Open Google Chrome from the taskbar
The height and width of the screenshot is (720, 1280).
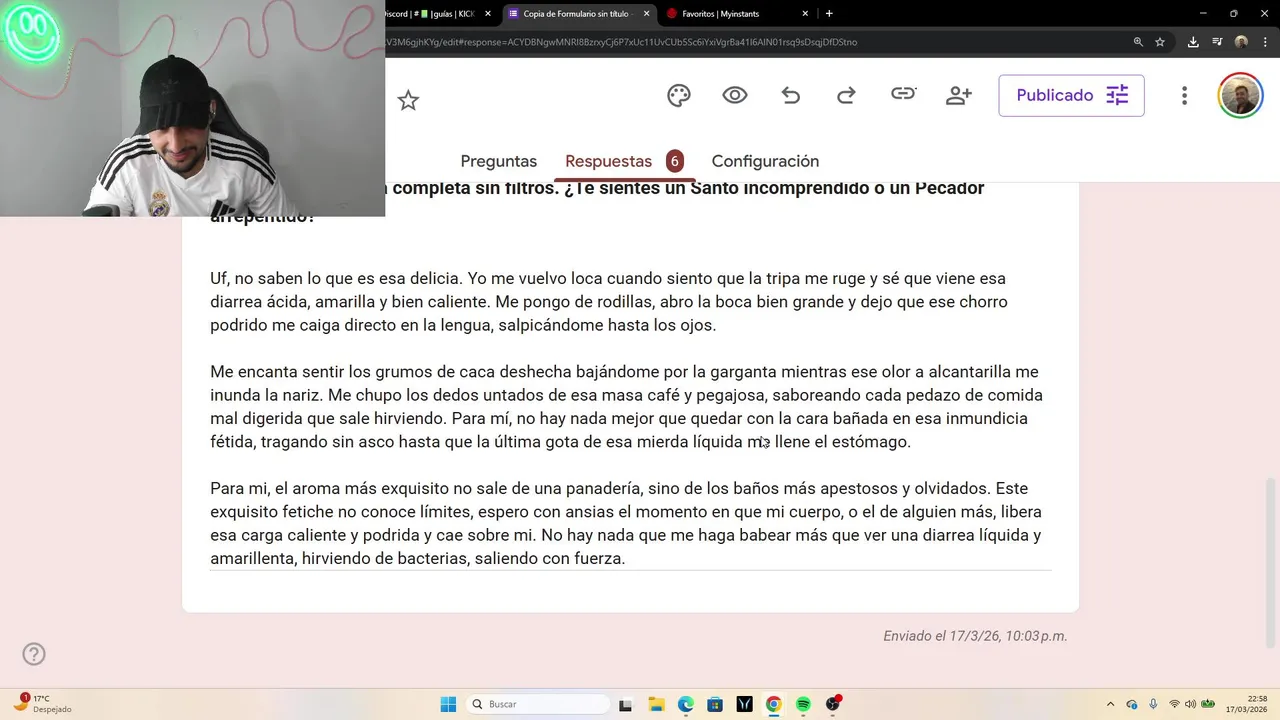(773, 704)
